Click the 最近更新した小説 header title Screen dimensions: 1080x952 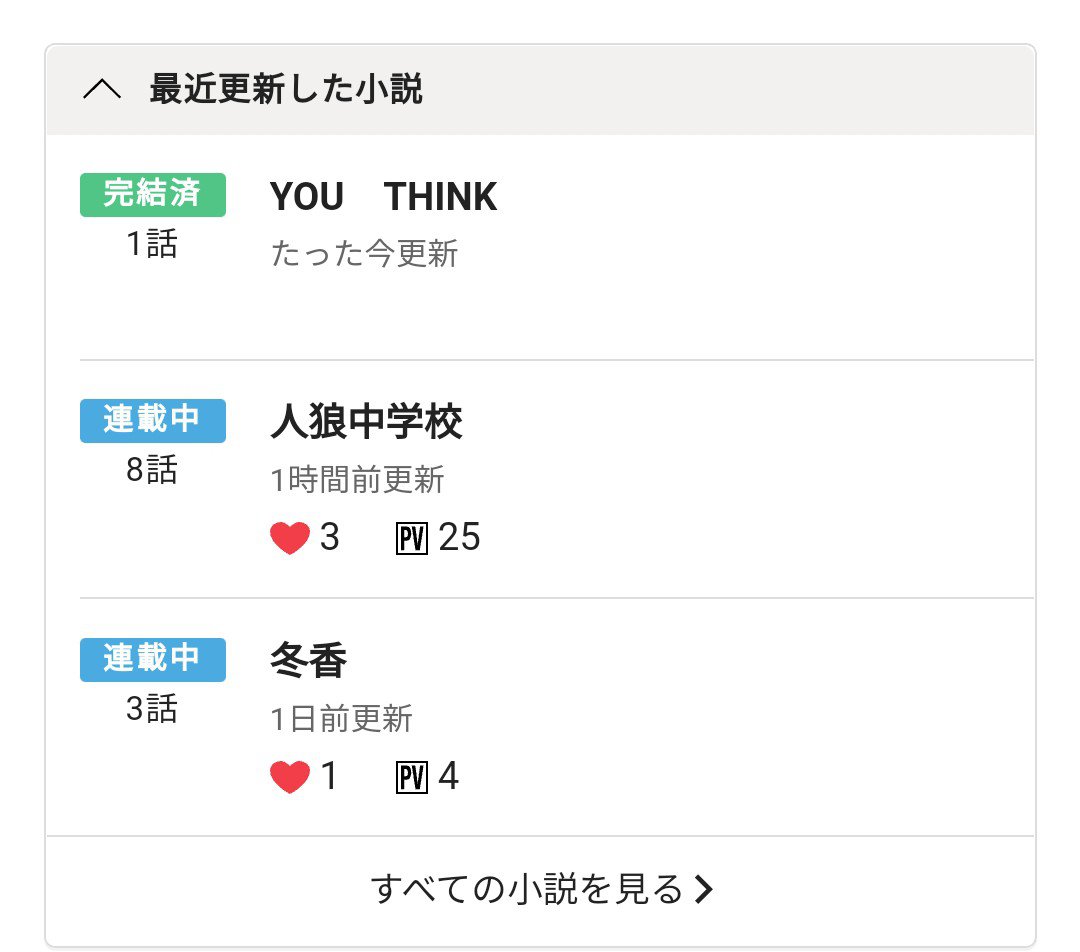tap(286, 90)
